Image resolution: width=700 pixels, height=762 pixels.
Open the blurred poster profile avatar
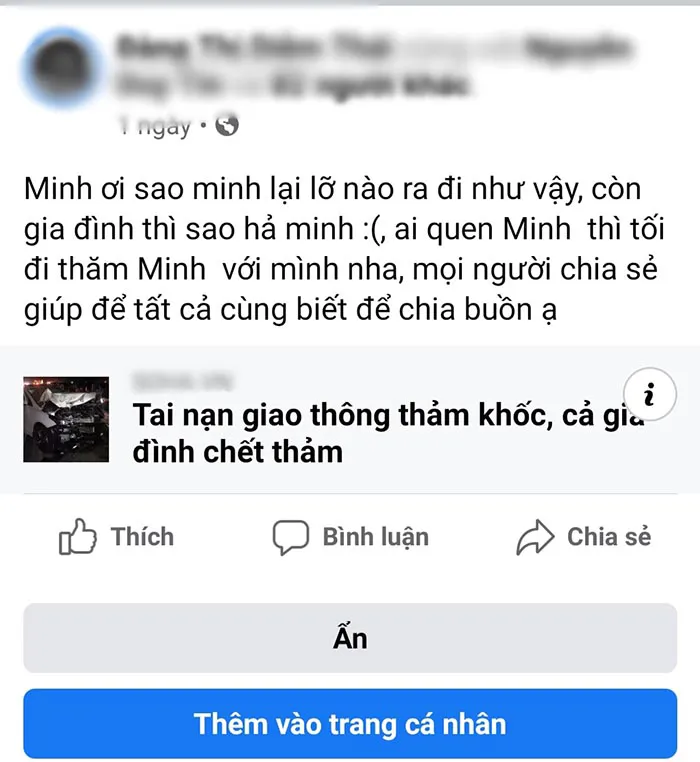(62, 68)
